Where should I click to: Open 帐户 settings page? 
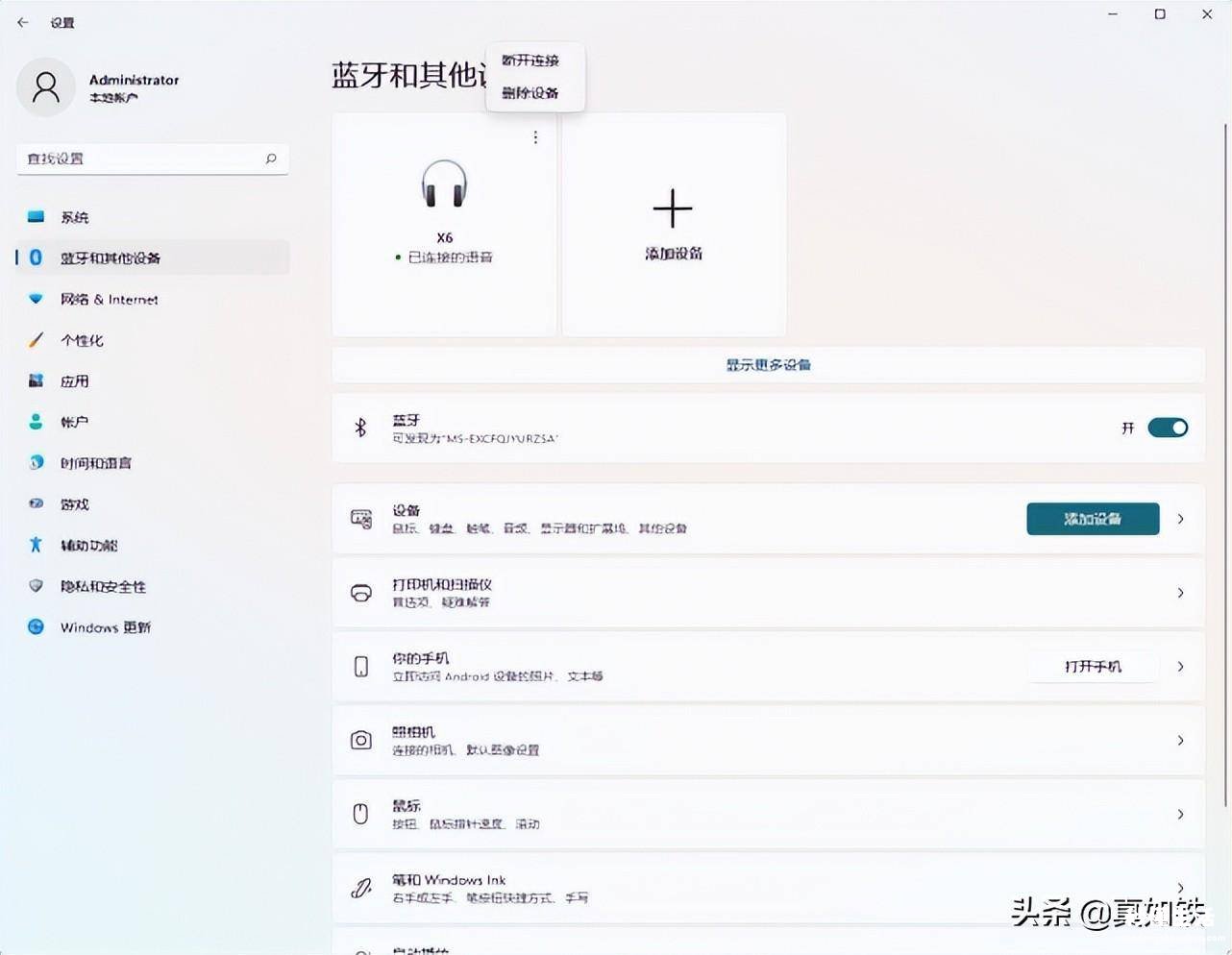153,422
